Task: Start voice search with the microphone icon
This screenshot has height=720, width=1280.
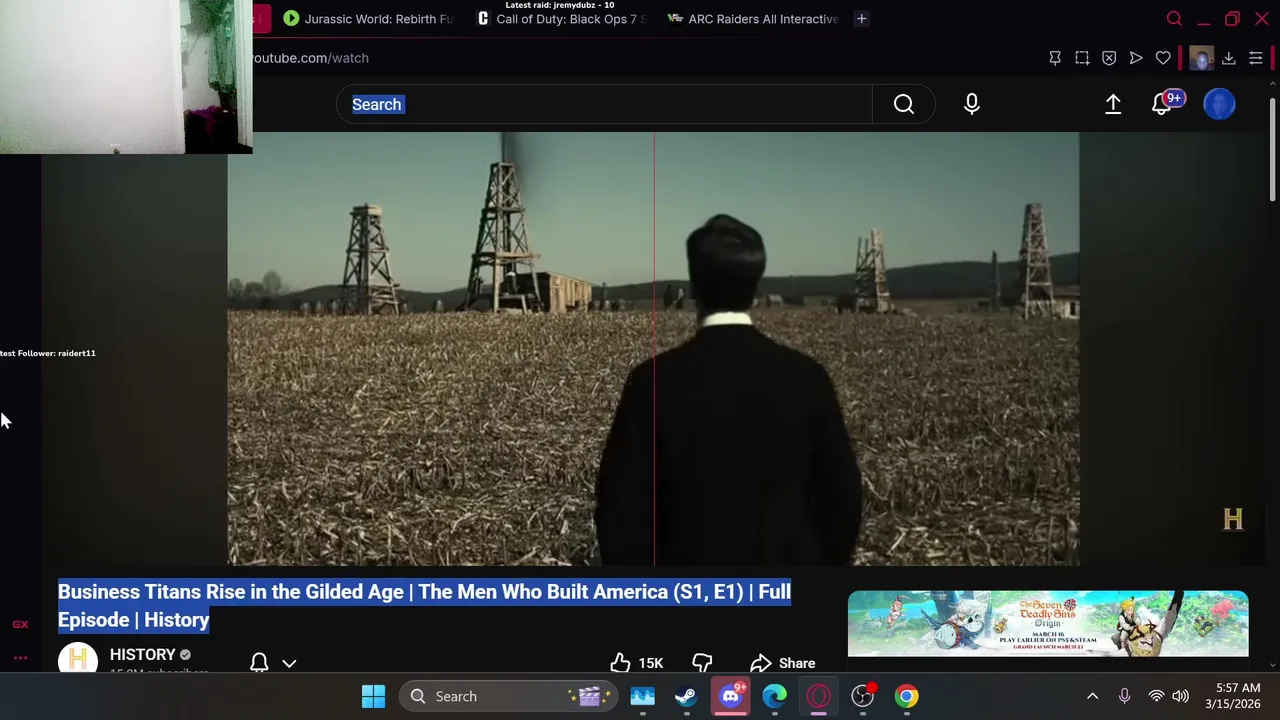Action: coord(972,104)
